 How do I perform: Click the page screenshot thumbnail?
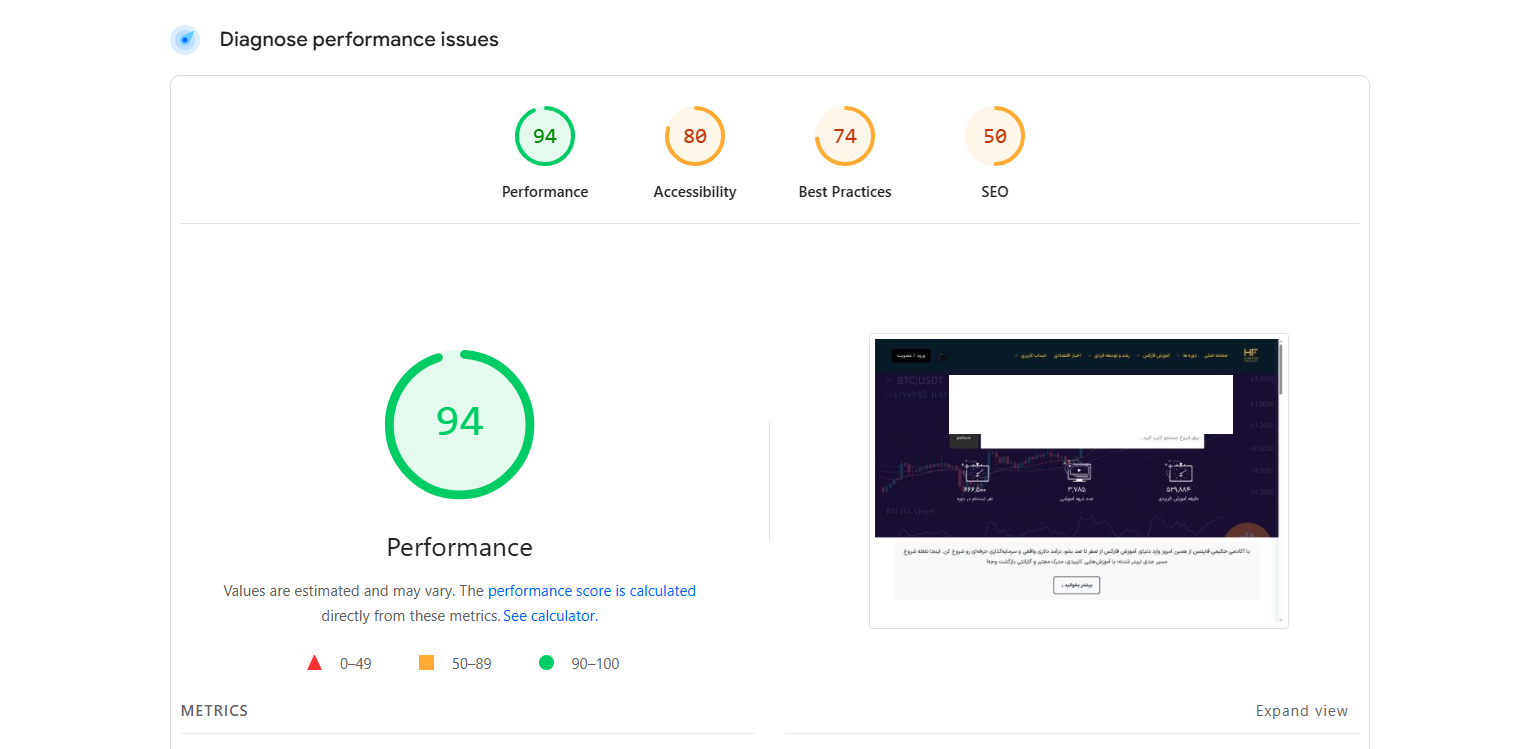pos(1078,481)
